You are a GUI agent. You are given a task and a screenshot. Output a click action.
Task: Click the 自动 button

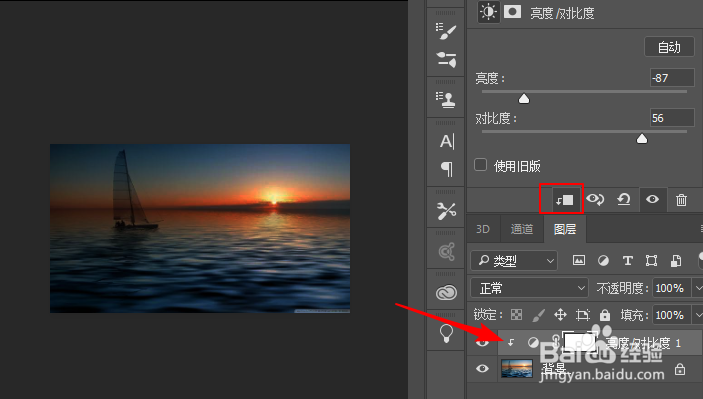coord(669,47)
